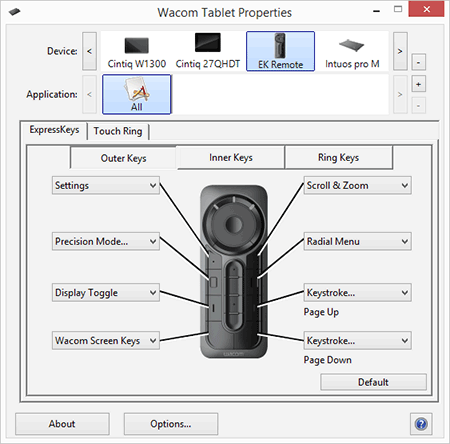Click the About button
Viewport: 450px width, 444px height.
point(62,424)
